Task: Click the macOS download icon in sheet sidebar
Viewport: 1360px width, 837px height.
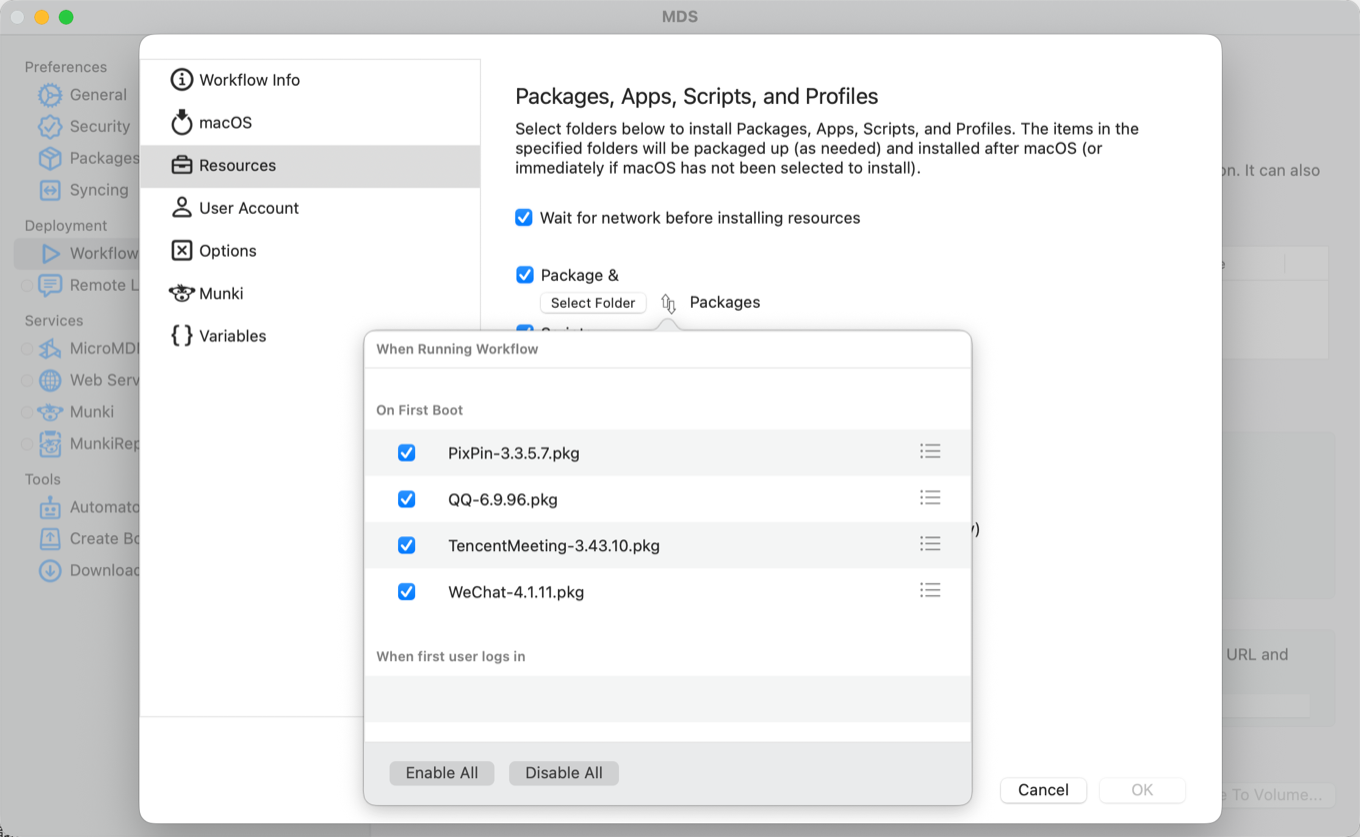Action: (x=181, y=122)
